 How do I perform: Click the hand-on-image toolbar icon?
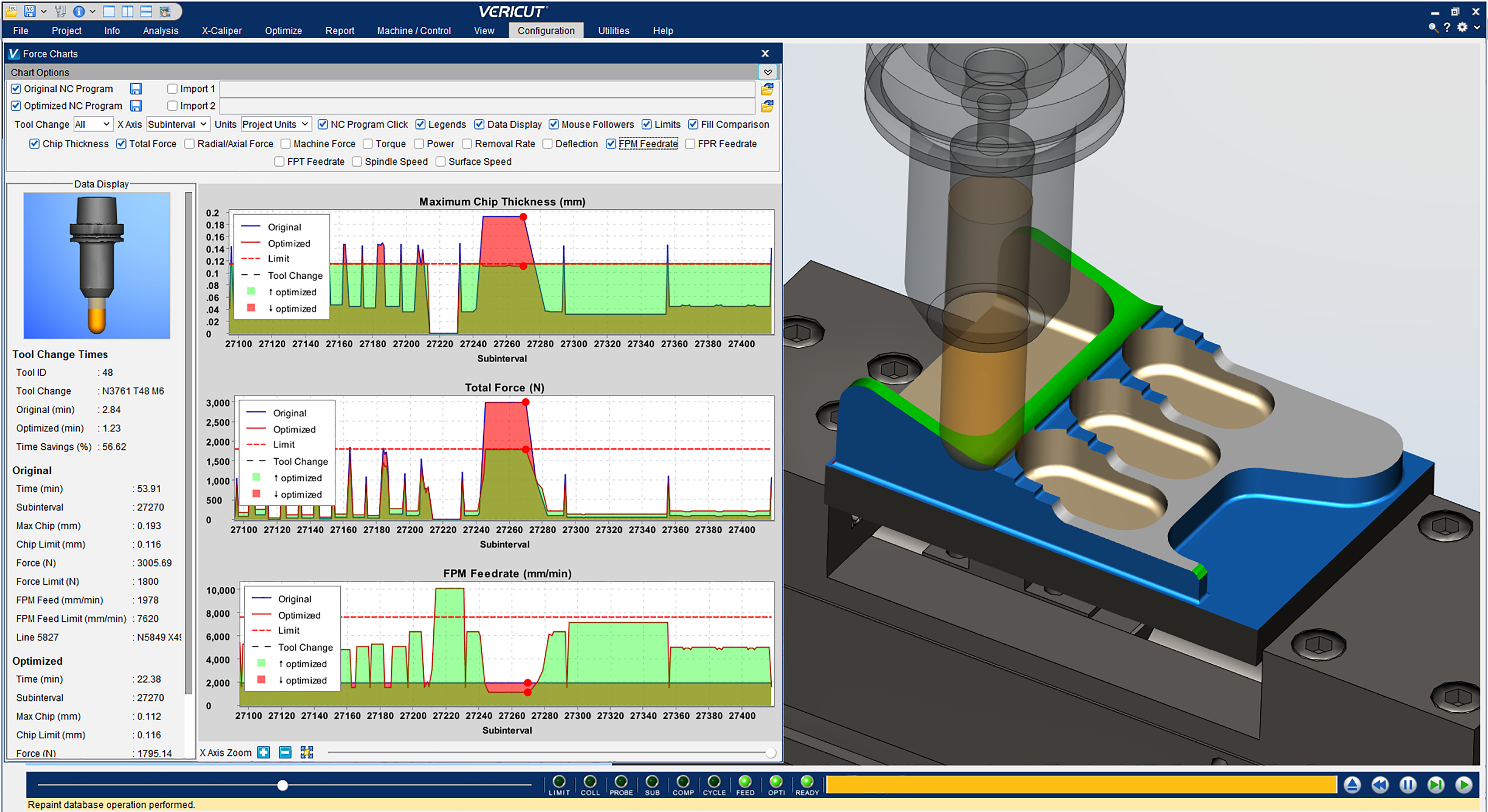point(165,11)
